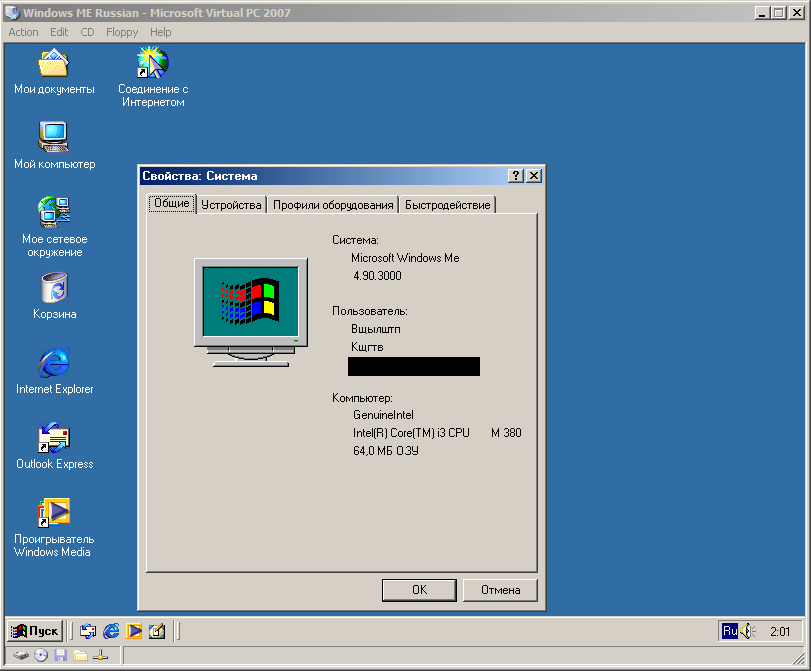This screenshot has width=811, height=671.
Task: Click the Отмена button
Action: 500,590
